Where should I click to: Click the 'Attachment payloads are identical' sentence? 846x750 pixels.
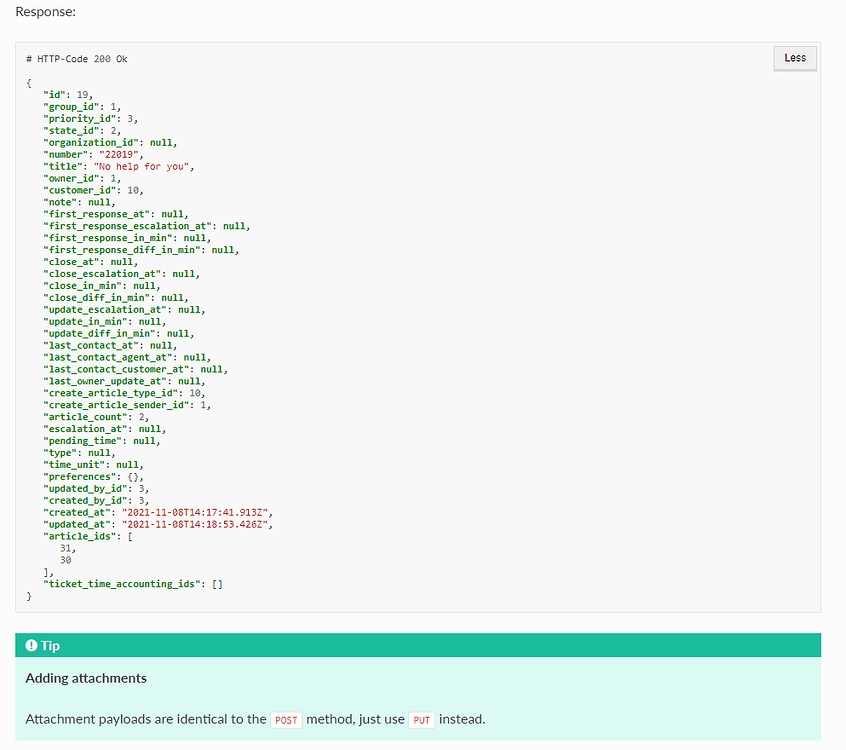coord(255,720)
